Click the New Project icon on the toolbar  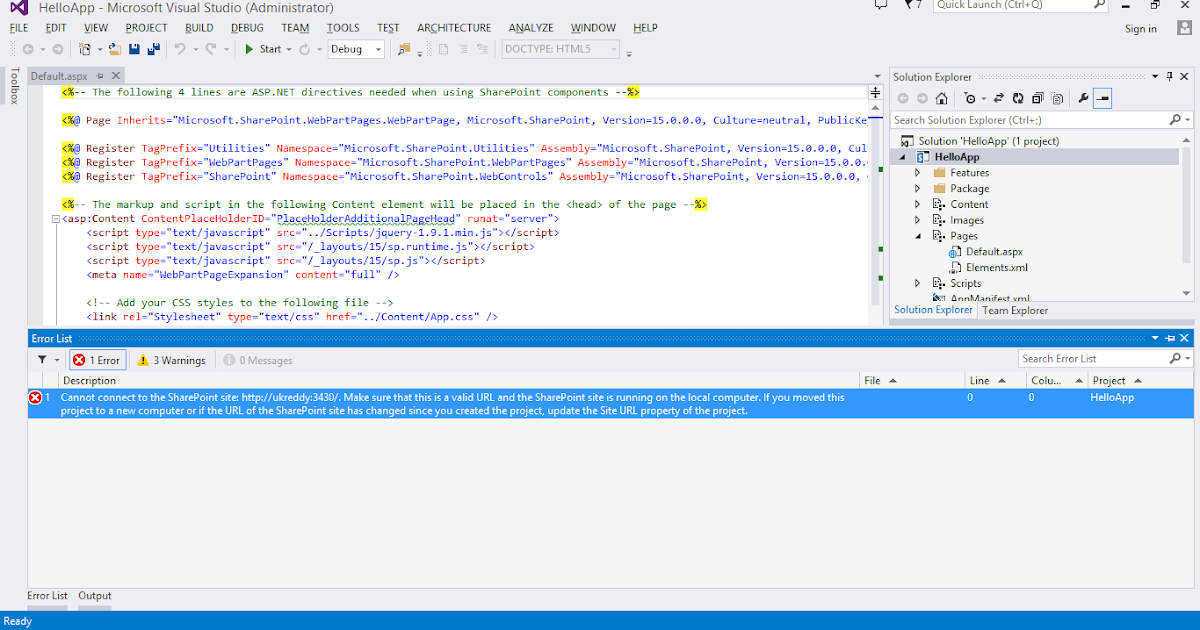pos(86,50)
